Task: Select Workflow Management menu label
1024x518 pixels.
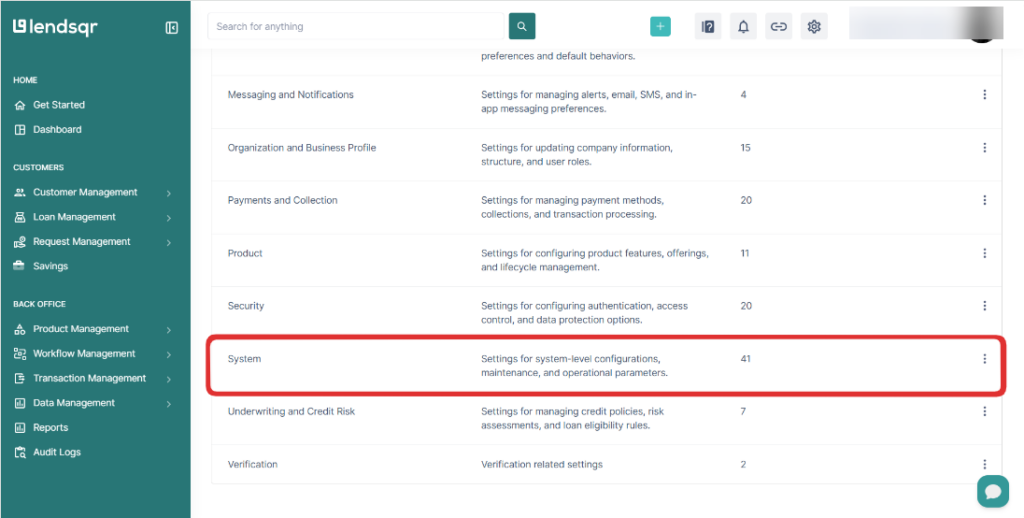Action: (84, 353)
